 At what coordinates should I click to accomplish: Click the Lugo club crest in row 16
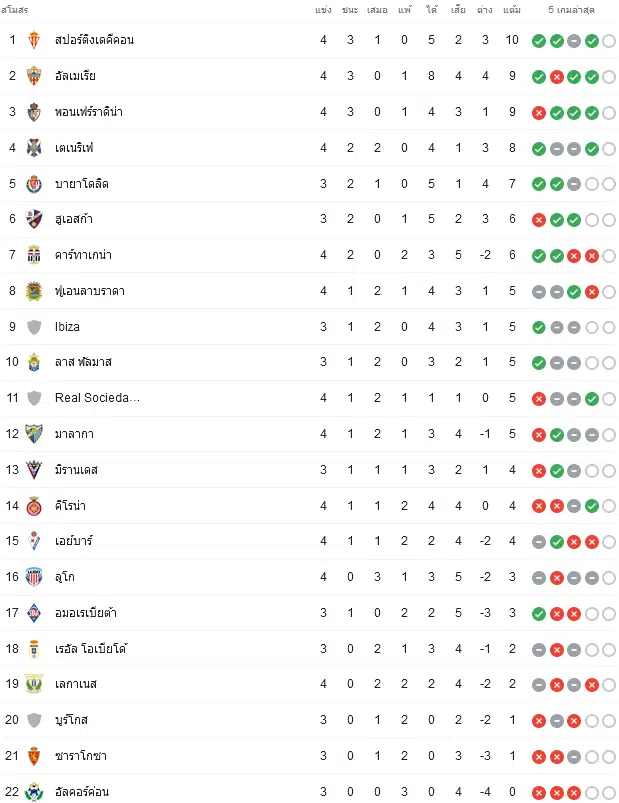[x=34, y=577]
